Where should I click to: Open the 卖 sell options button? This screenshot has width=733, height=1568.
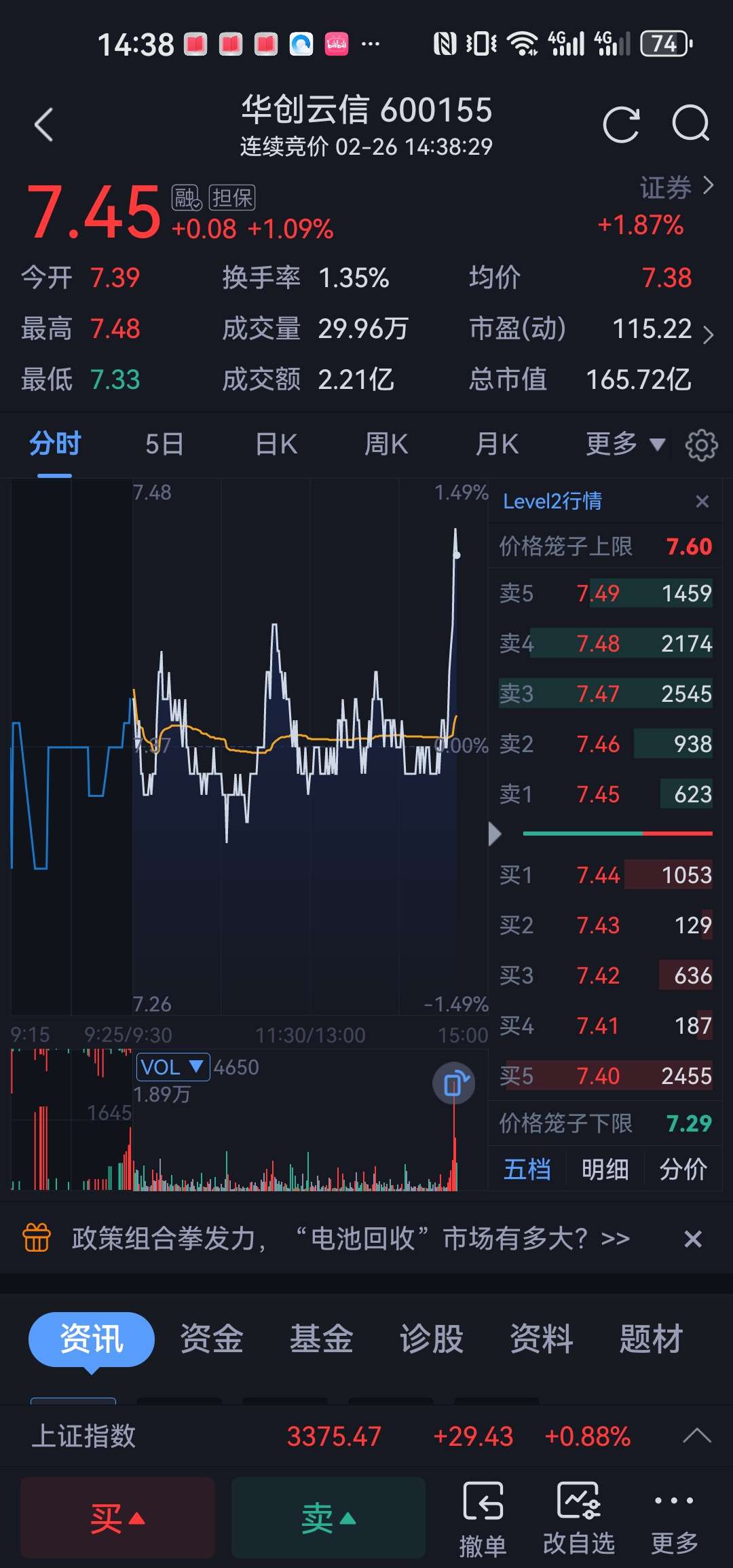tap(328, 1518)
